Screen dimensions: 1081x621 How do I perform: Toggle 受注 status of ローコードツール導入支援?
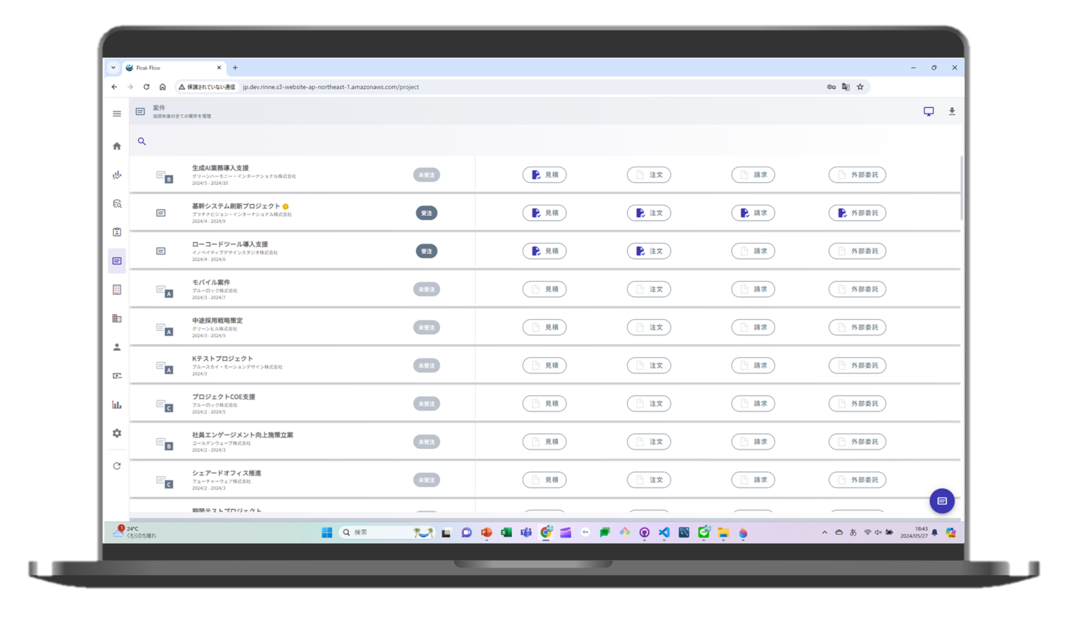(427, 251)
